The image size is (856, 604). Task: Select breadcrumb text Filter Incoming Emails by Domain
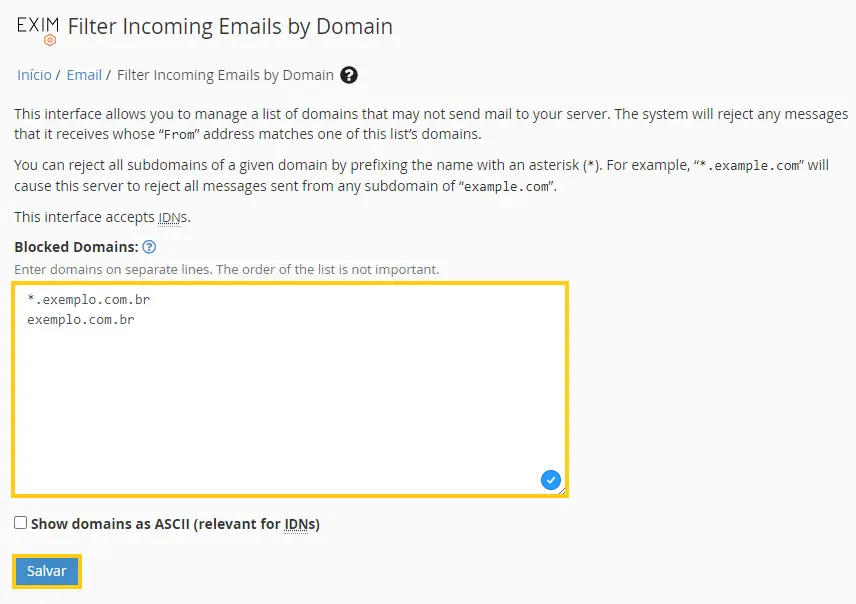click(x=225, y=75)
